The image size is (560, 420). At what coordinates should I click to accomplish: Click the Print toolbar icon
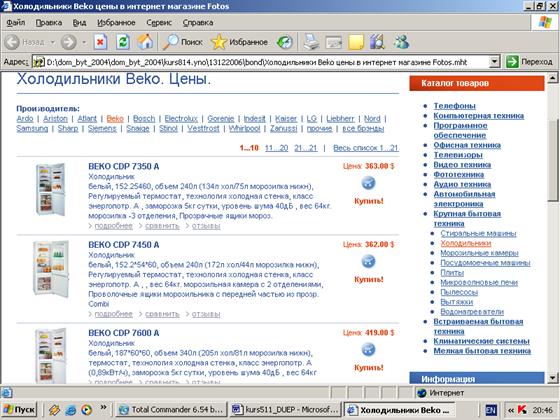point(311,42)
